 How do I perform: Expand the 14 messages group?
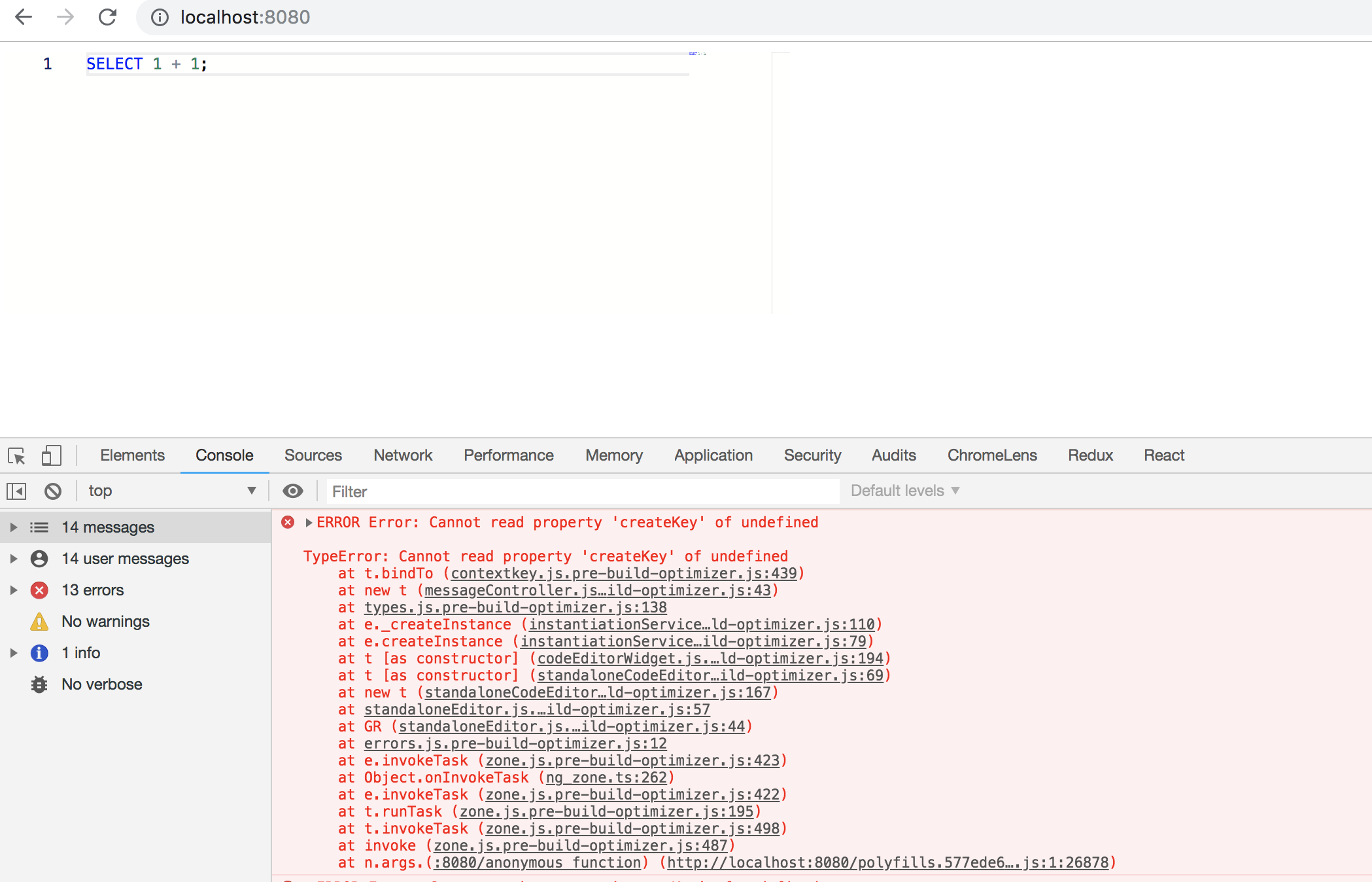pos(13,527)
